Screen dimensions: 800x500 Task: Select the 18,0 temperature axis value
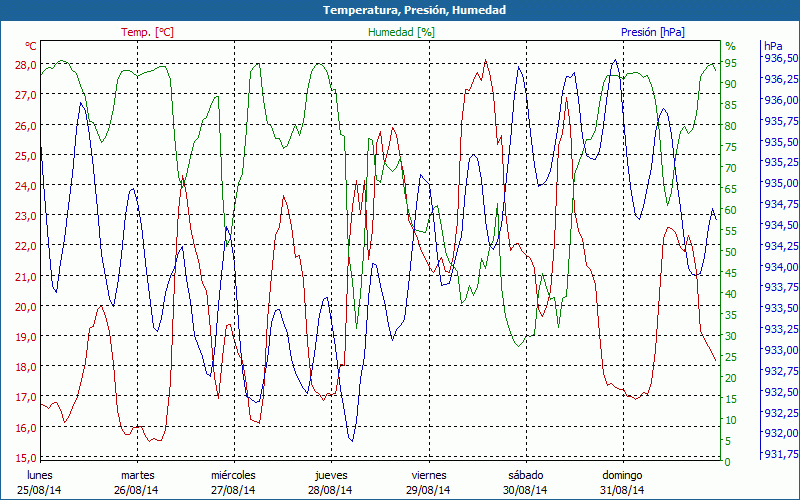[26, 367]
